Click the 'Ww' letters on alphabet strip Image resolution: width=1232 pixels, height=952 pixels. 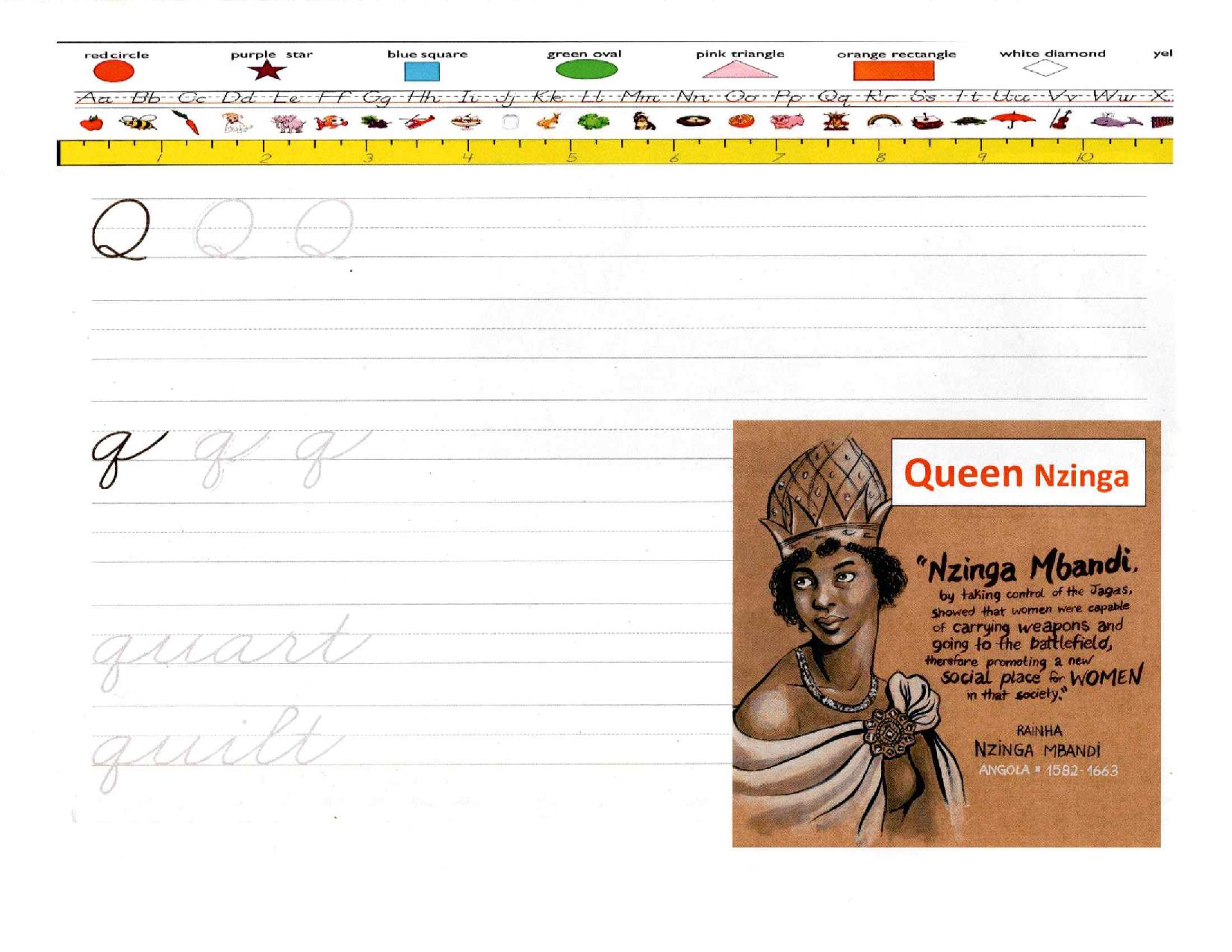[1115, 97]
